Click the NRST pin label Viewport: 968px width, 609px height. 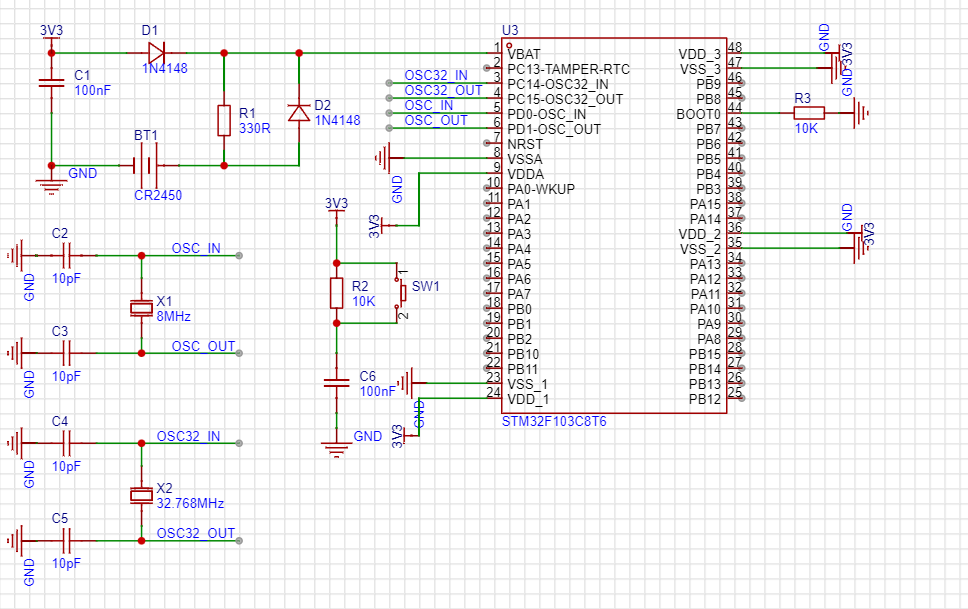(x=525, y=144)
